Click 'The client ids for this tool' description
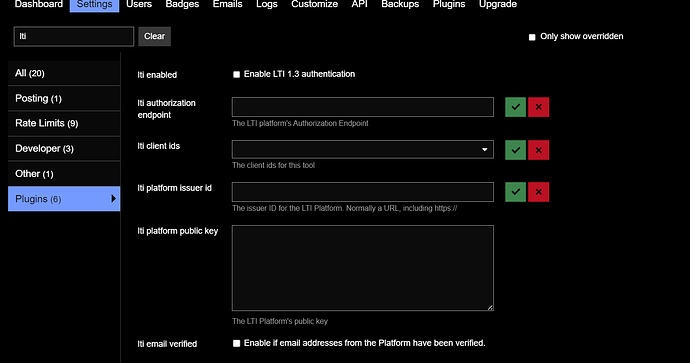The width and height of the screenshot is (690, 363). click(273, 165)
